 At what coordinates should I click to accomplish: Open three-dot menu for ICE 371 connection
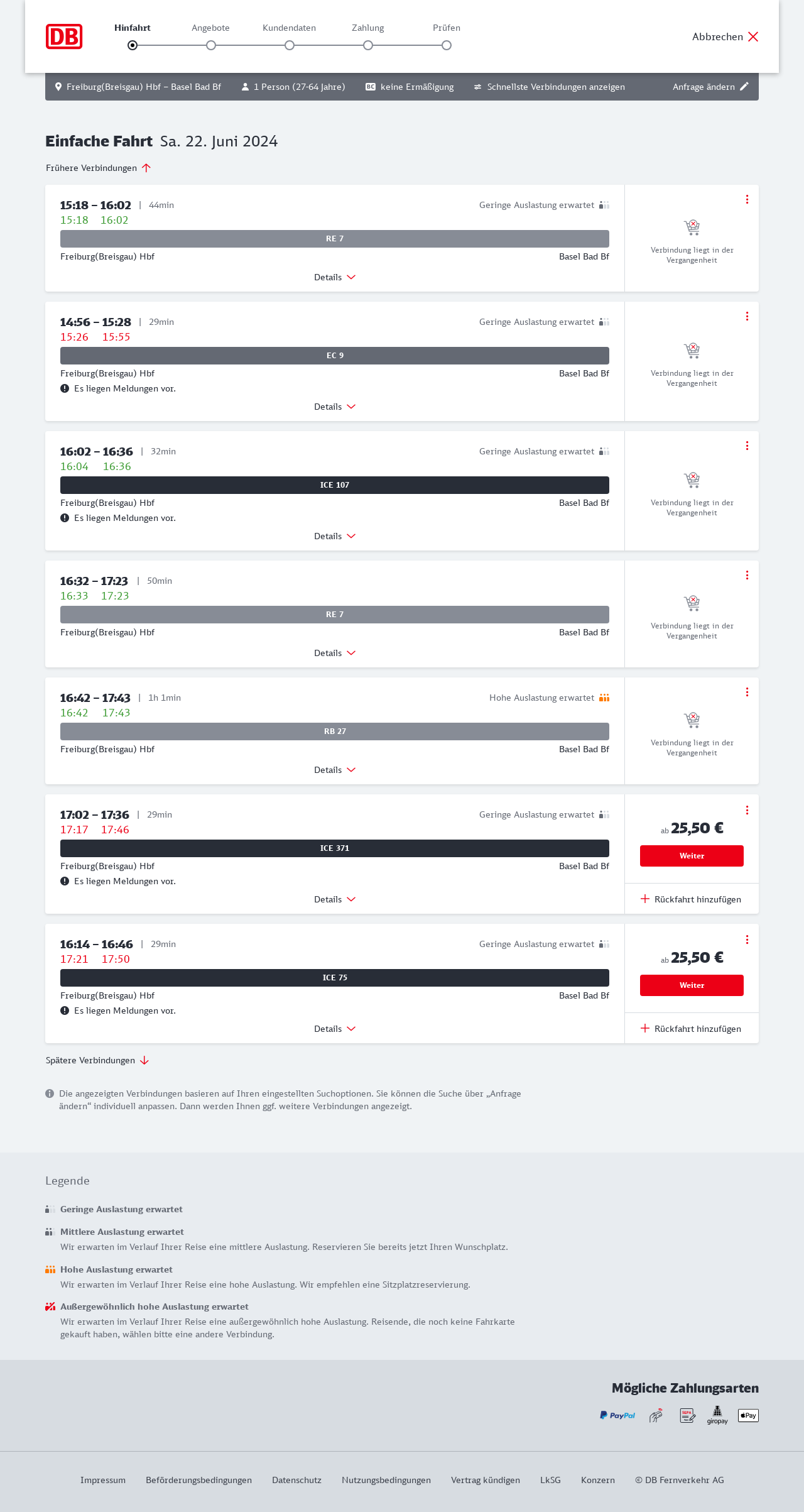(x=747, y=810)
